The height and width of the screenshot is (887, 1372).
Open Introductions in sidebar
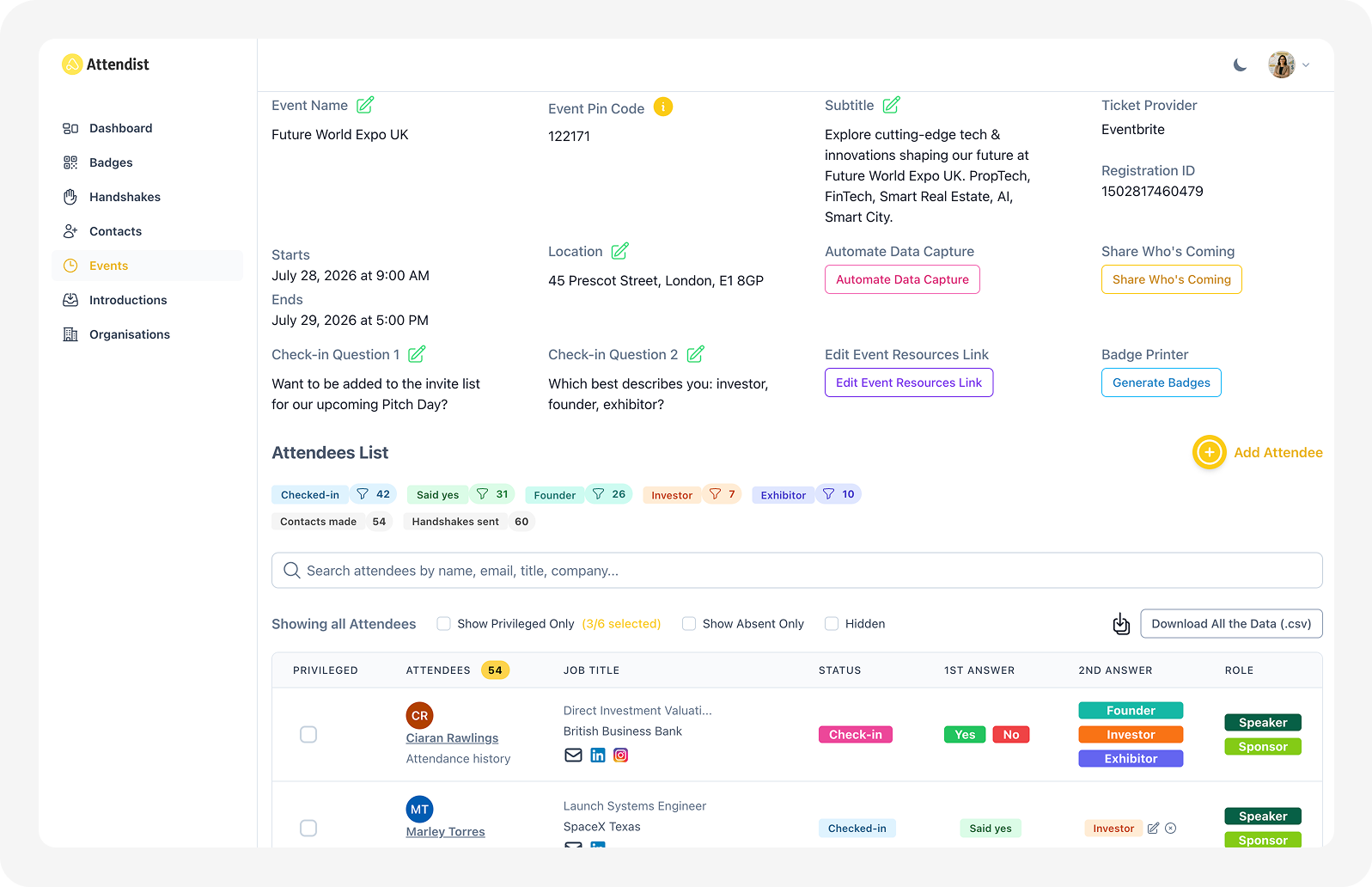(x=148, y=300)
